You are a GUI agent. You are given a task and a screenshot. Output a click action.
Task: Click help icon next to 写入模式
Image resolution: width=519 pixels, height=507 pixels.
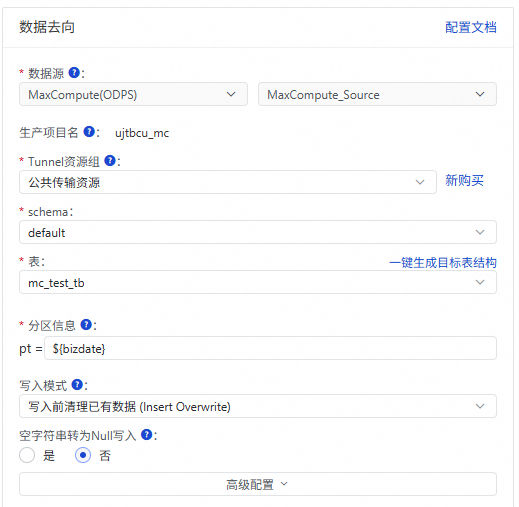click(x=77, y=384)
